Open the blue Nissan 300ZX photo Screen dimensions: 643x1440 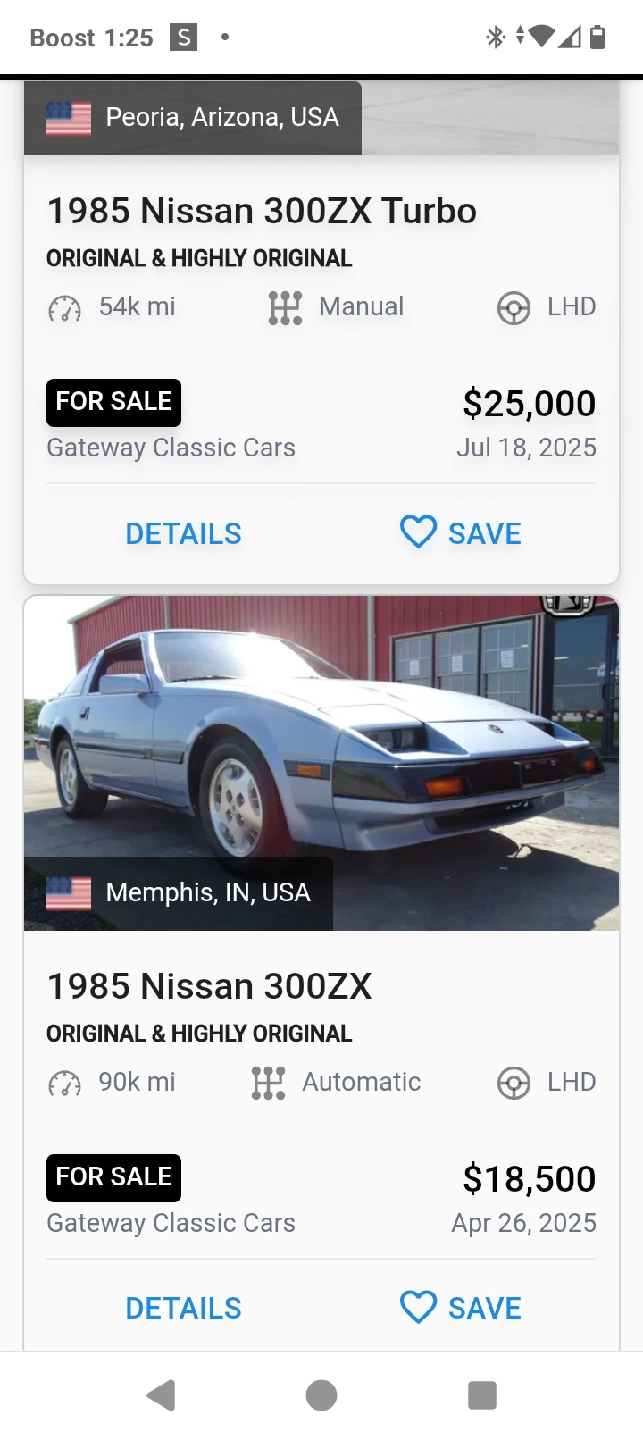[x=321, y=740]
